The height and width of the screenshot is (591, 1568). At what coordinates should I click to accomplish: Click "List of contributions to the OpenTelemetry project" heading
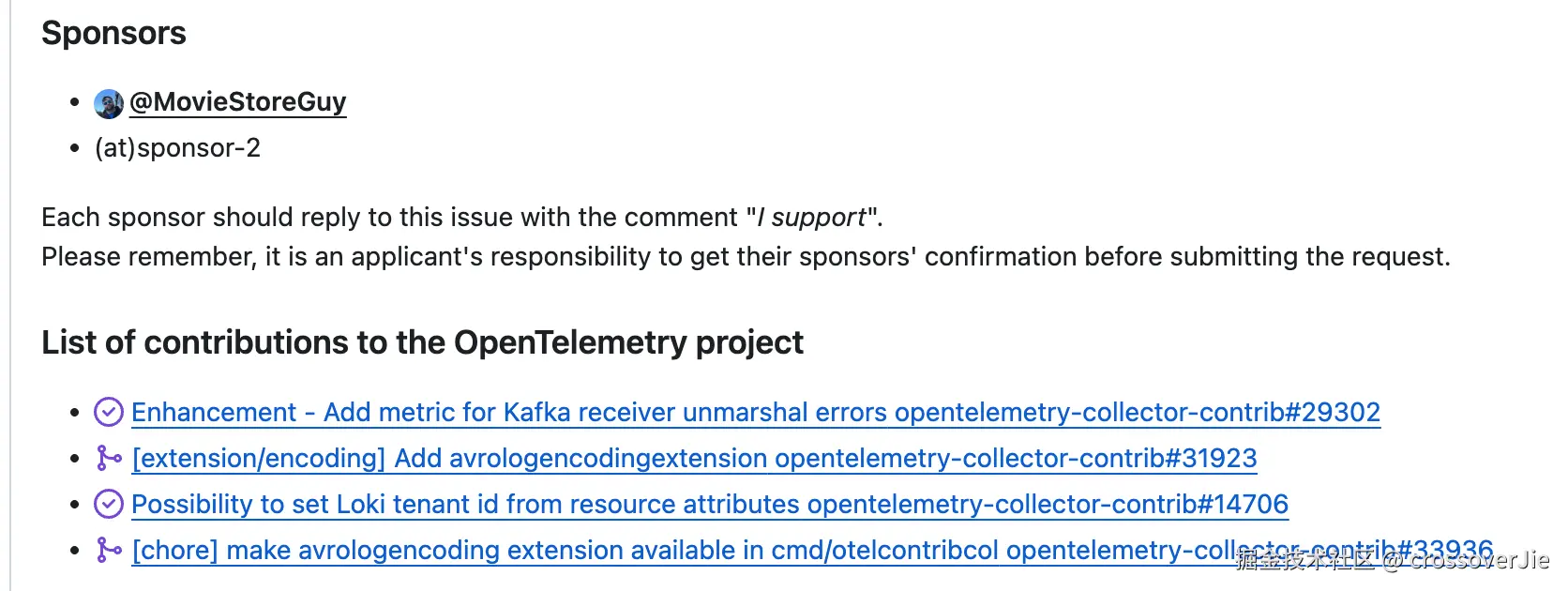coord(422,342)
